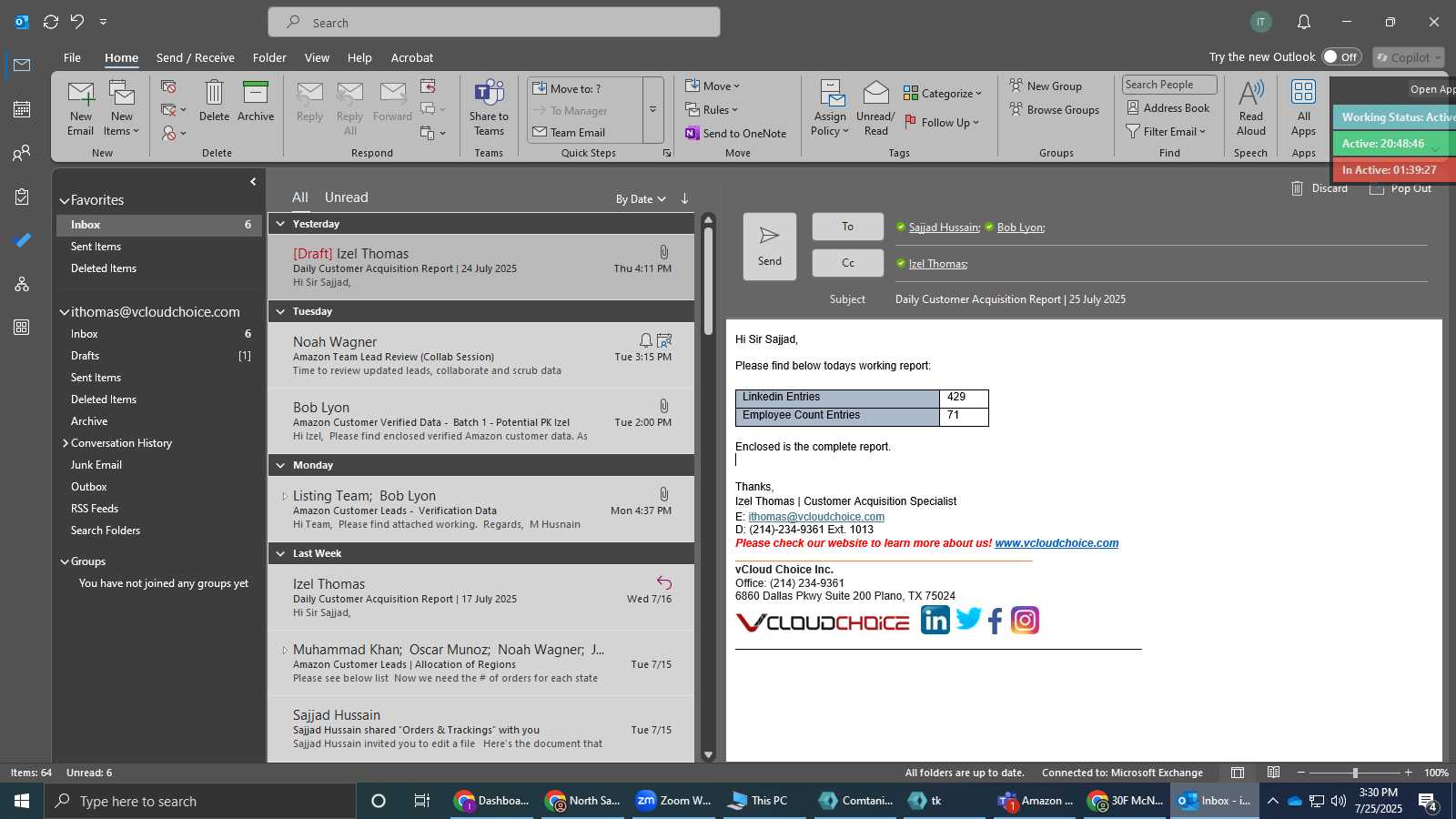The image size is (1456, 819).
Task: Click the Archive icon in ribbon
Action: 256,93
